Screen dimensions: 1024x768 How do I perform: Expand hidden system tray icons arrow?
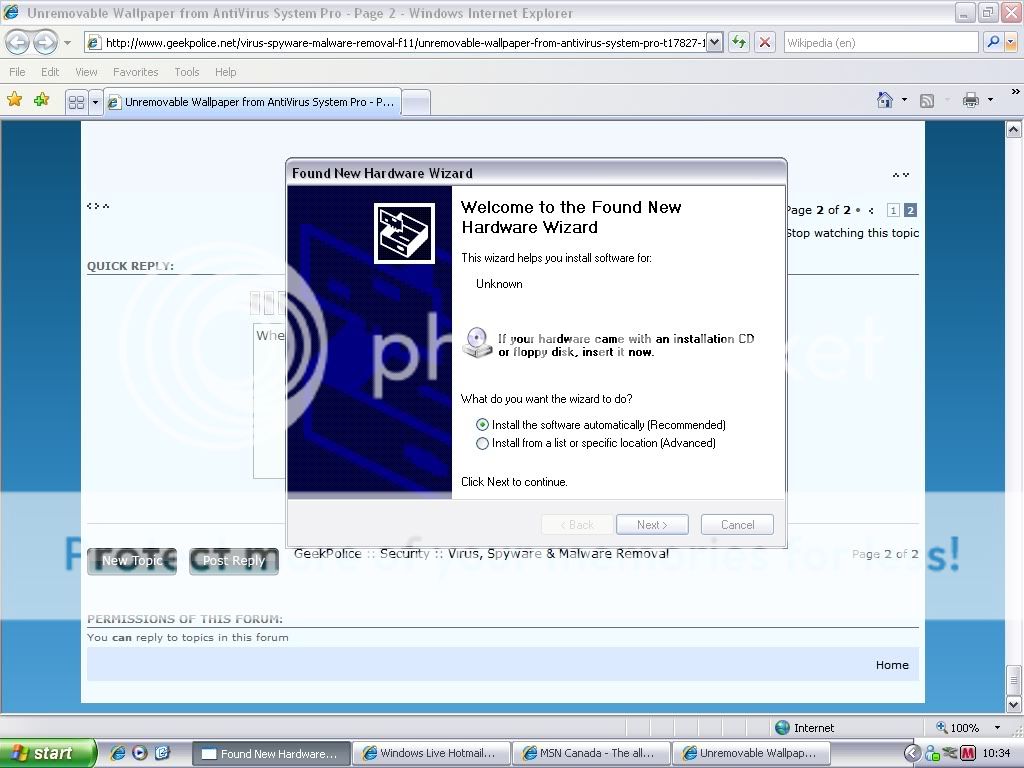coord(912,754)
